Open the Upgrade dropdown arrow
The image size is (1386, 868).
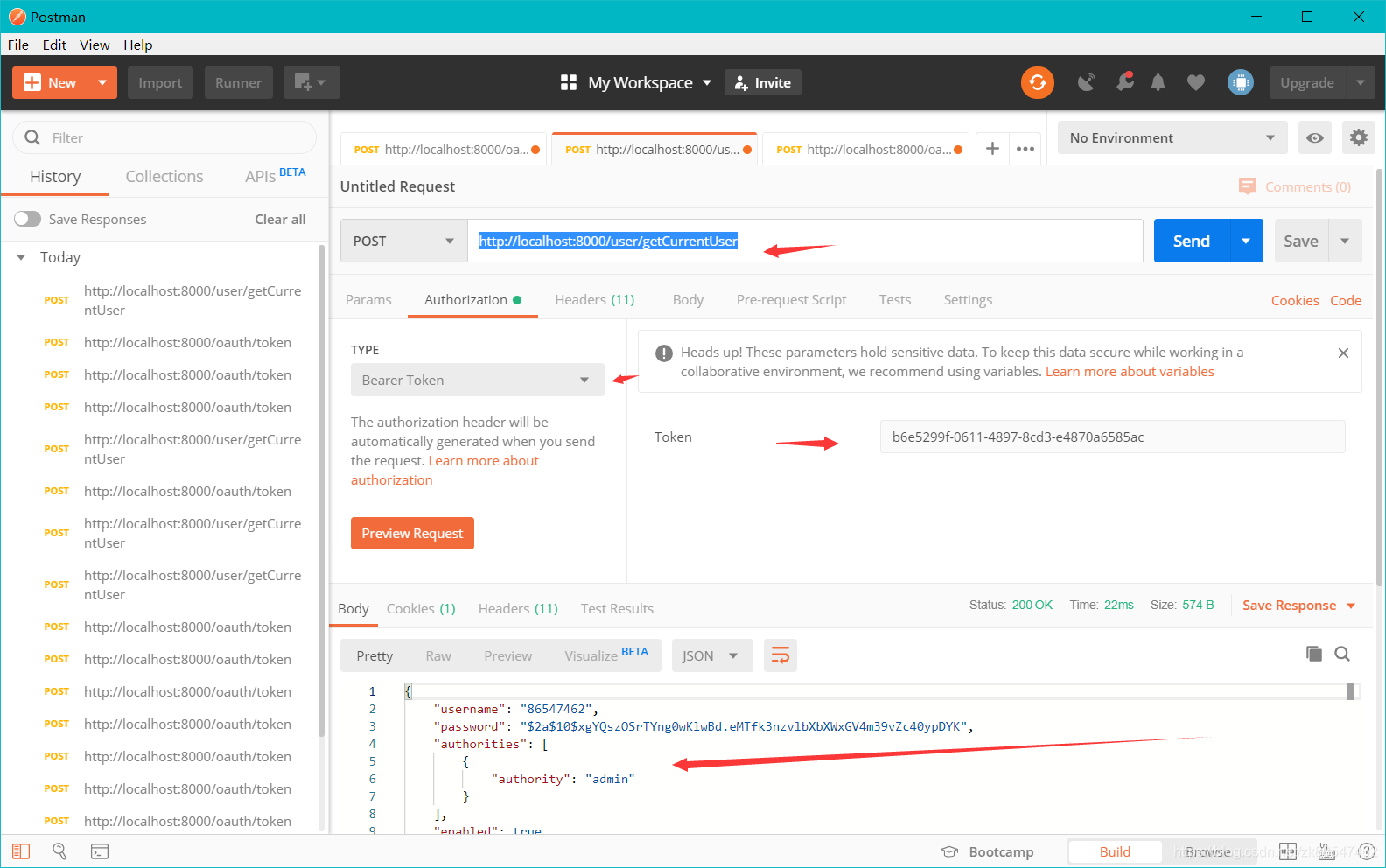click(1360, 82)
